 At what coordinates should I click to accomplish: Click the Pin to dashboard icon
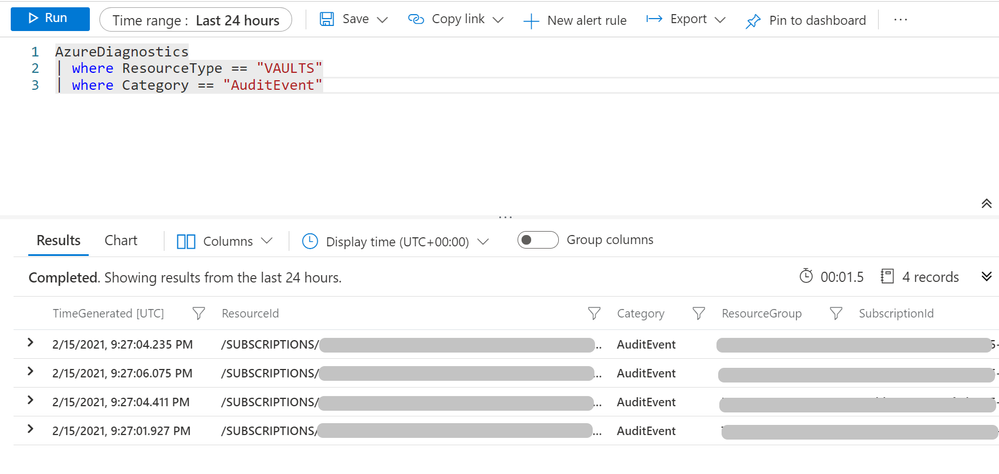(x=753, y=21)
